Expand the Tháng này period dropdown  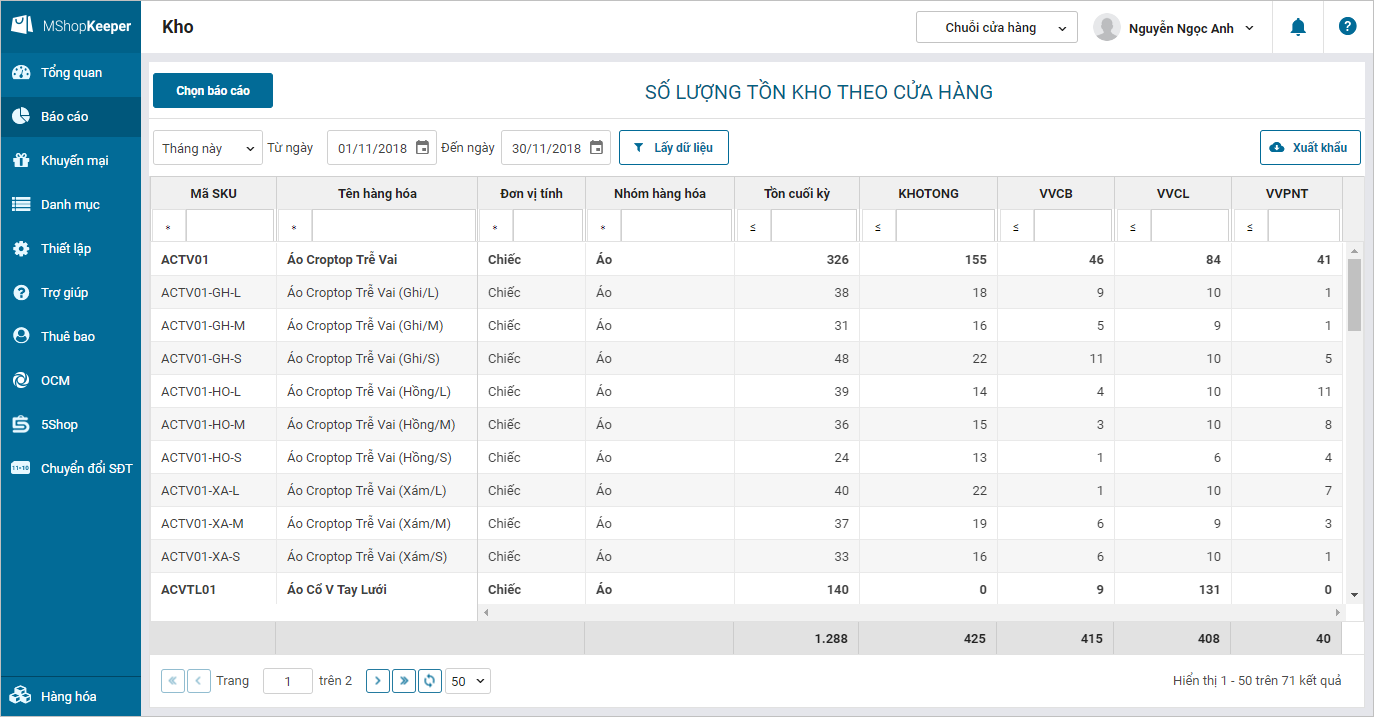click(208, 148)
